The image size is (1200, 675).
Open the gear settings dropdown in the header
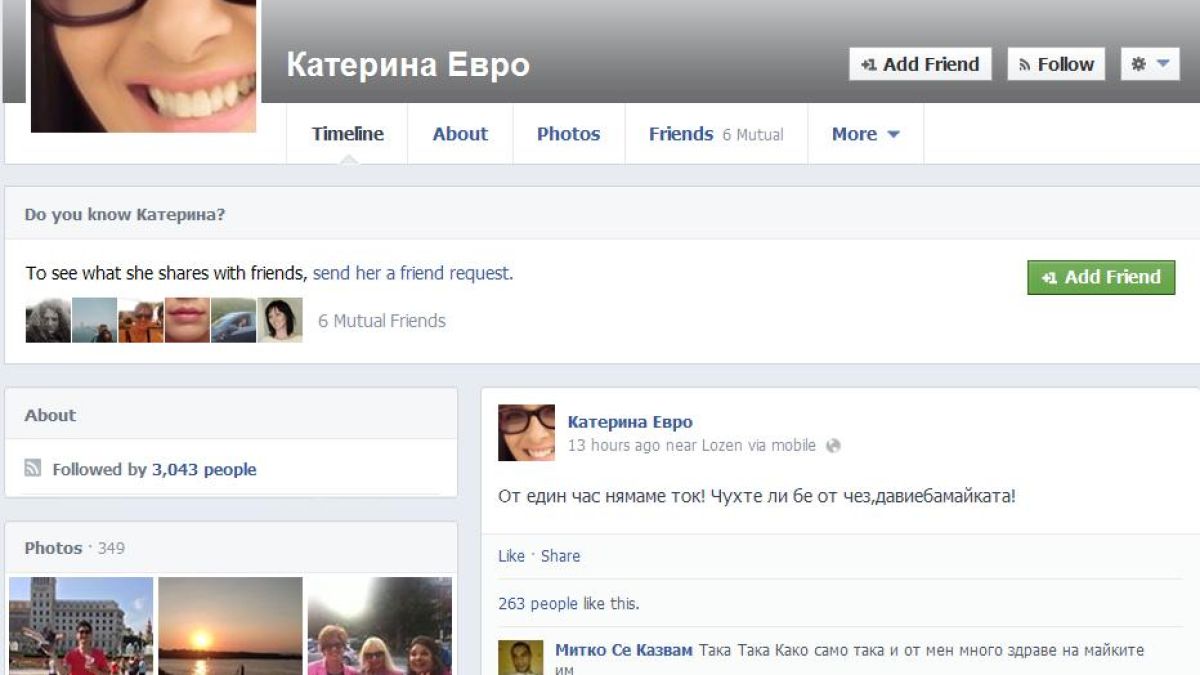point(1150,64)
